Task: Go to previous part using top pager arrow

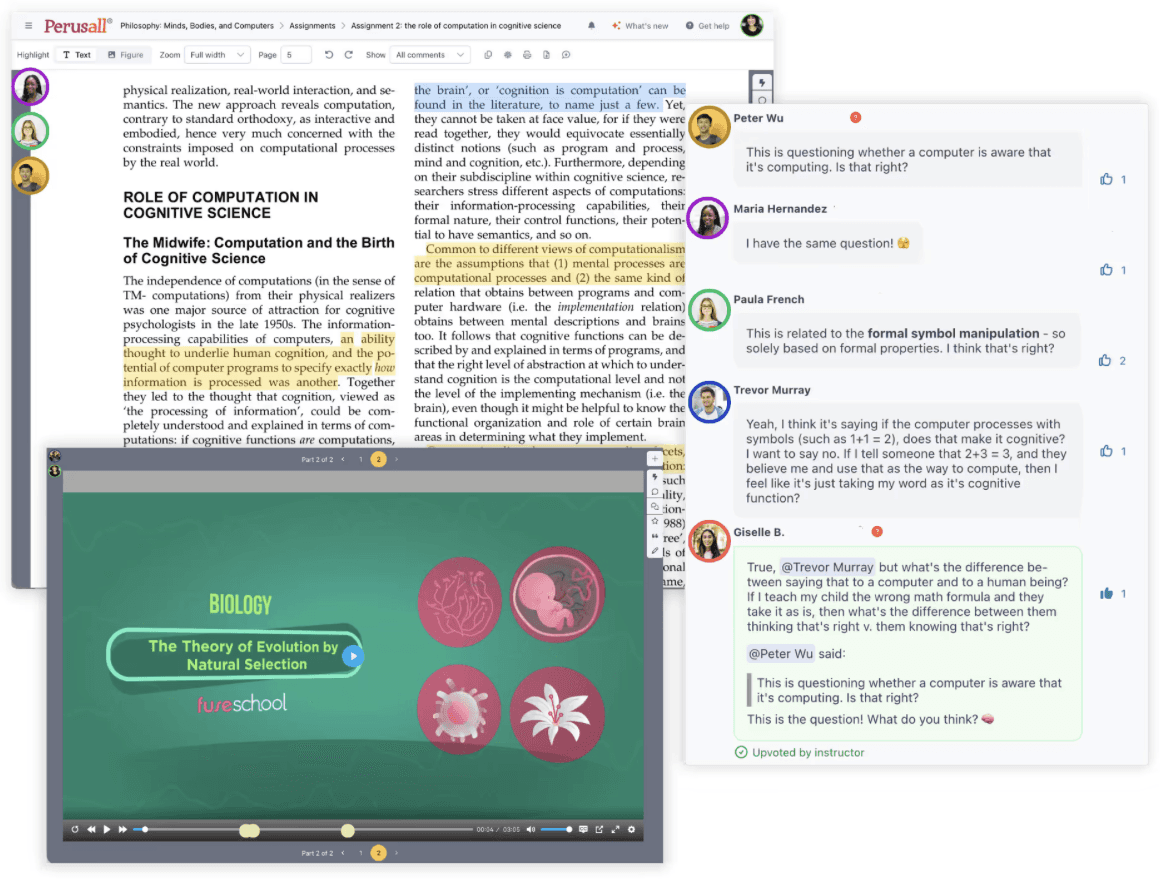Action: (342, 460)
